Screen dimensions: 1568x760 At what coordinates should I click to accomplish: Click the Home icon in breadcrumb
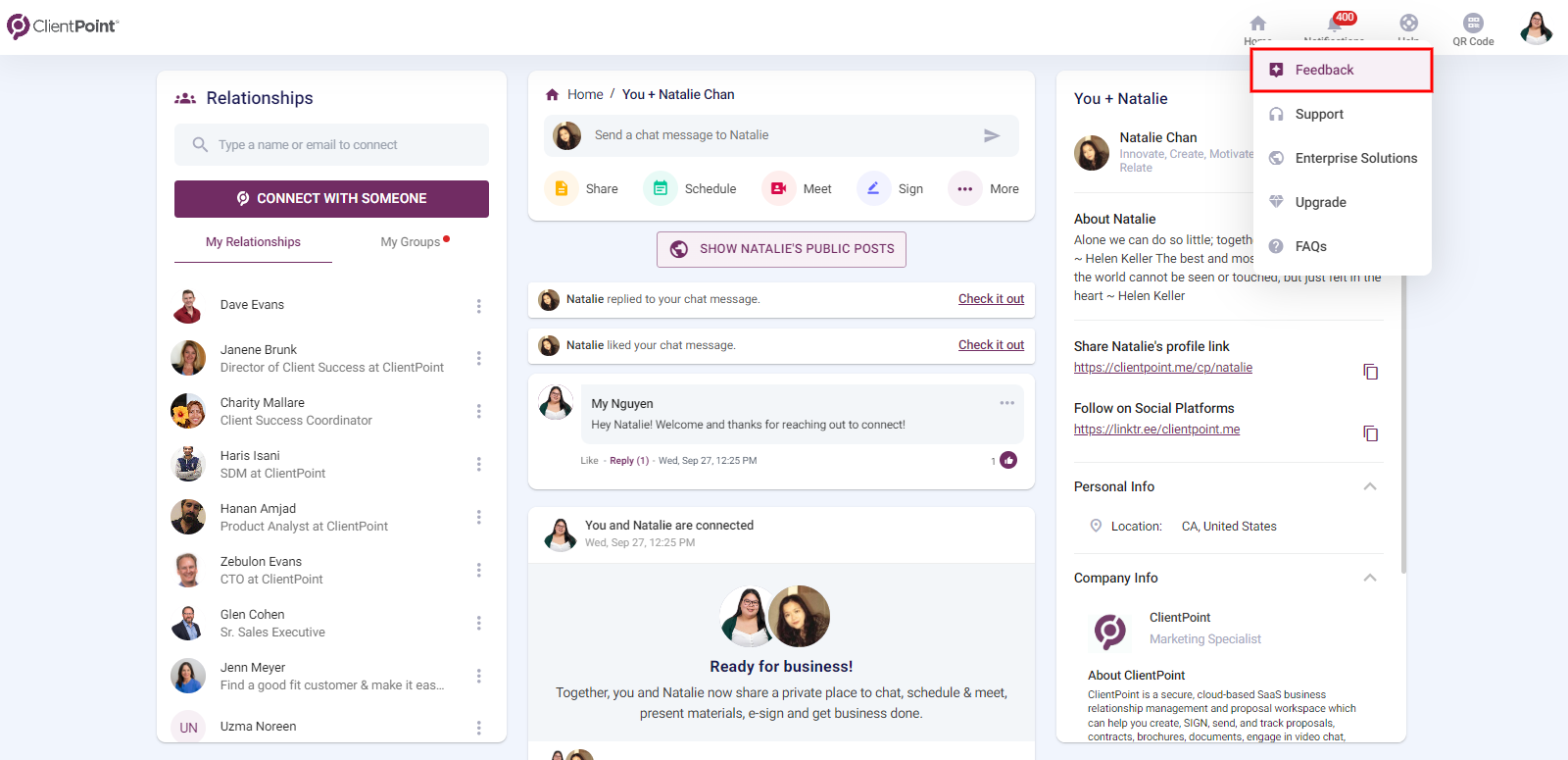(552, 95)
